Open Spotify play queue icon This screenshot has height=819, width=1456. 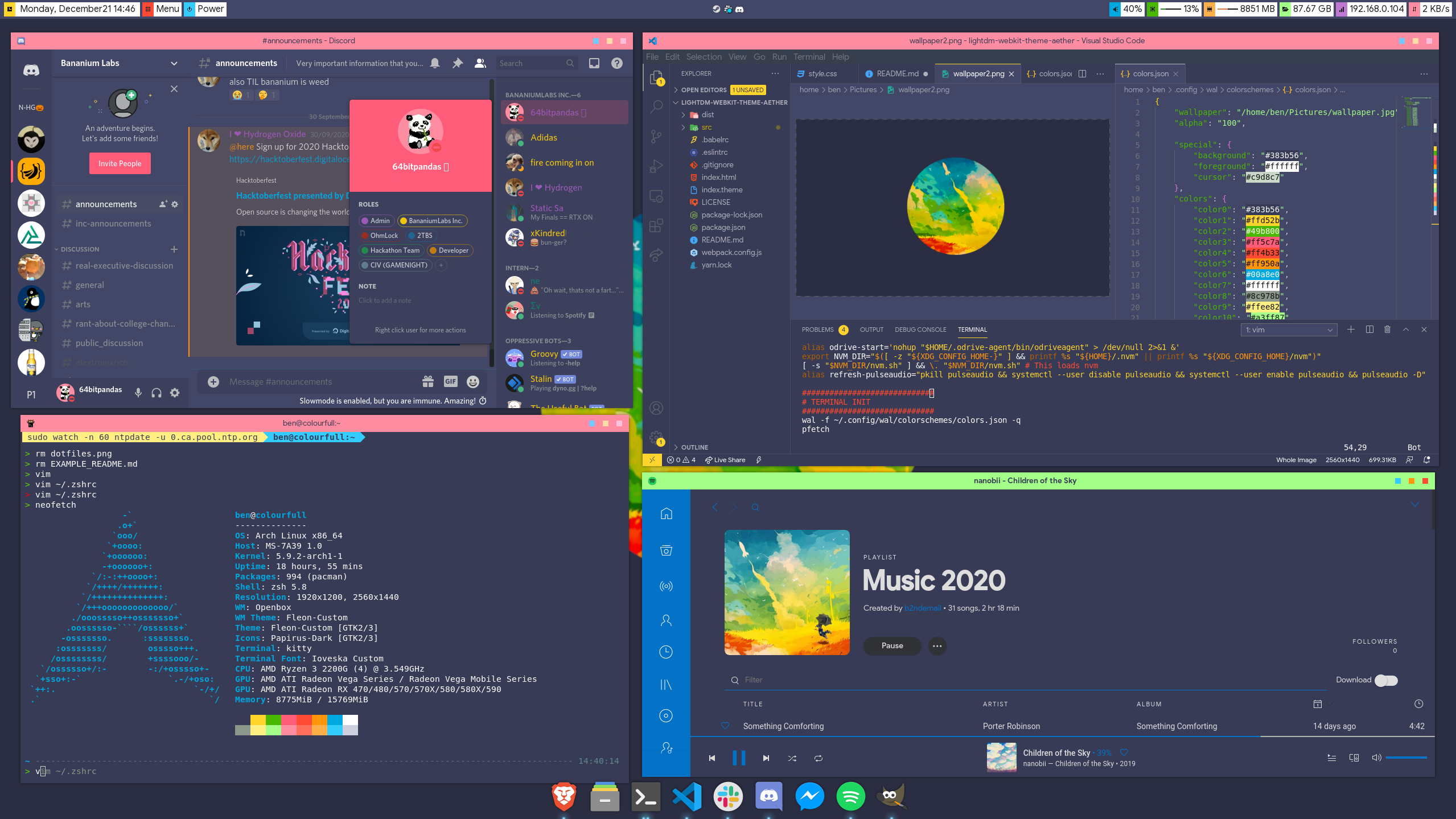(1332, 758)
